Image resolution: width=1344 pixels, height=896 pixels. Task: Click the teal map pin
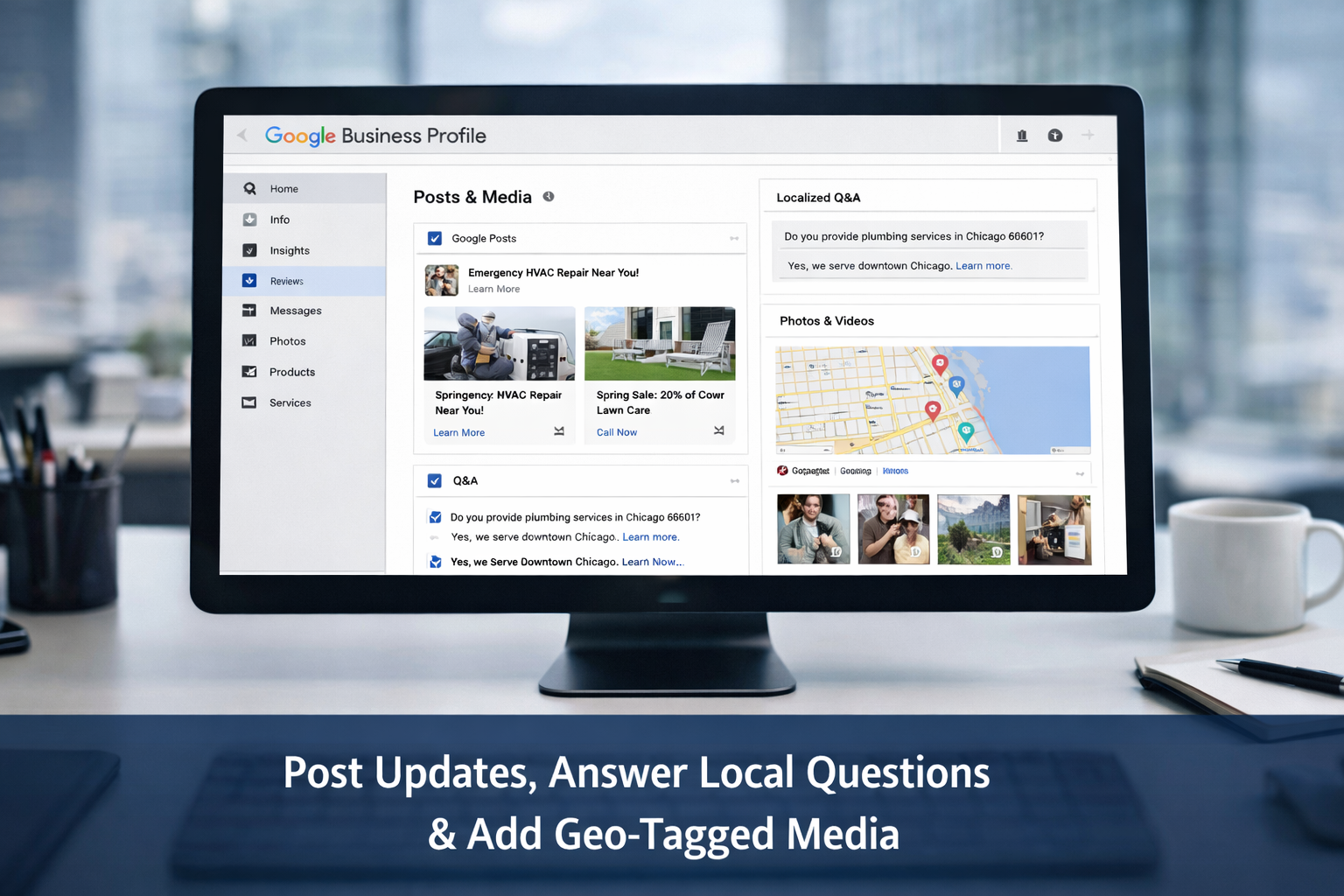966,431
